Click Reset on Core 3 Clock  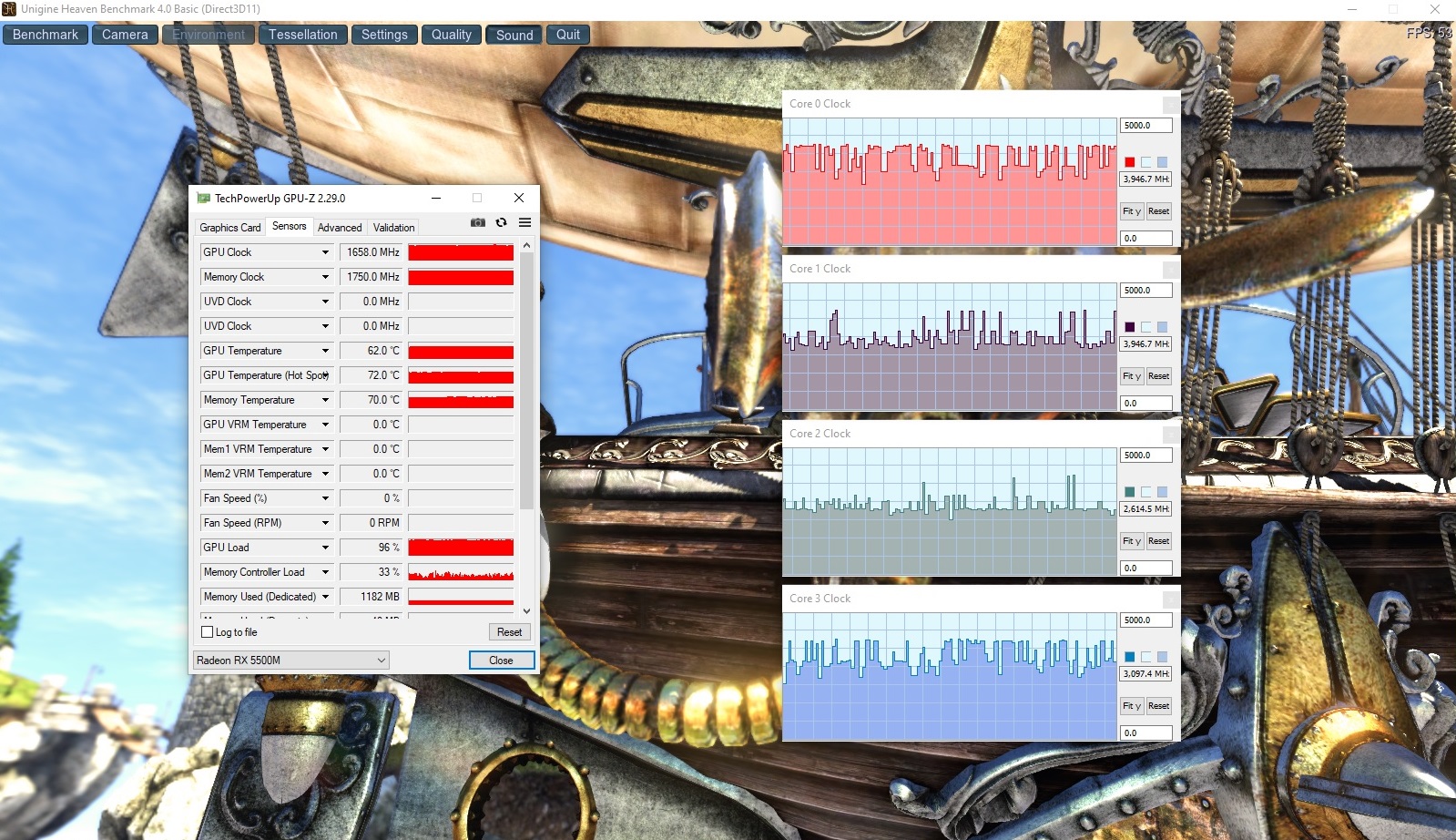(x=1158, y=706)
